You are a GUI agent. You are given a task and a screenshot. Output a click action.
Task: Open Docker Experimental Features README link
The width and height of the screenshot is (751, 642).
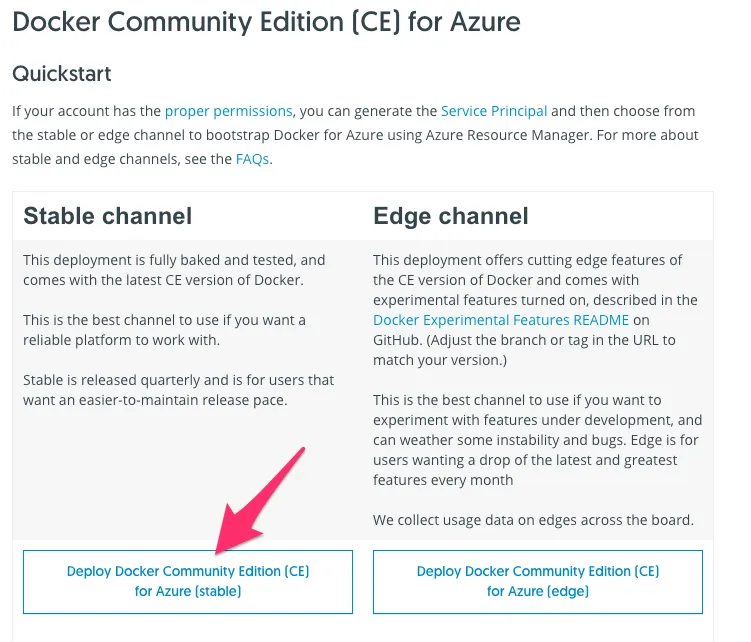(501, 320)
